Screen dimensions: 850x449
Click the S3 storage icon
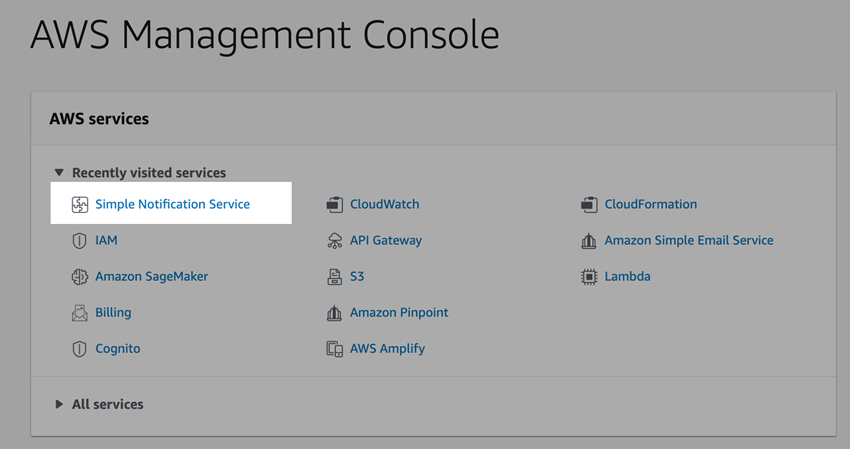[335, 277]
